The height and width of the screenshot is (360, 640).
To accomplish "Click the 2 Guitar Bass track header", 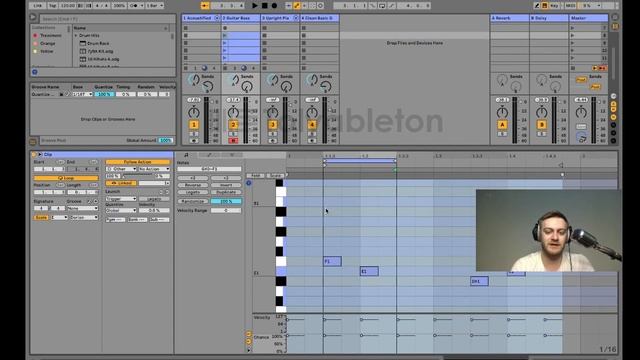I will [x=240, y=18].
